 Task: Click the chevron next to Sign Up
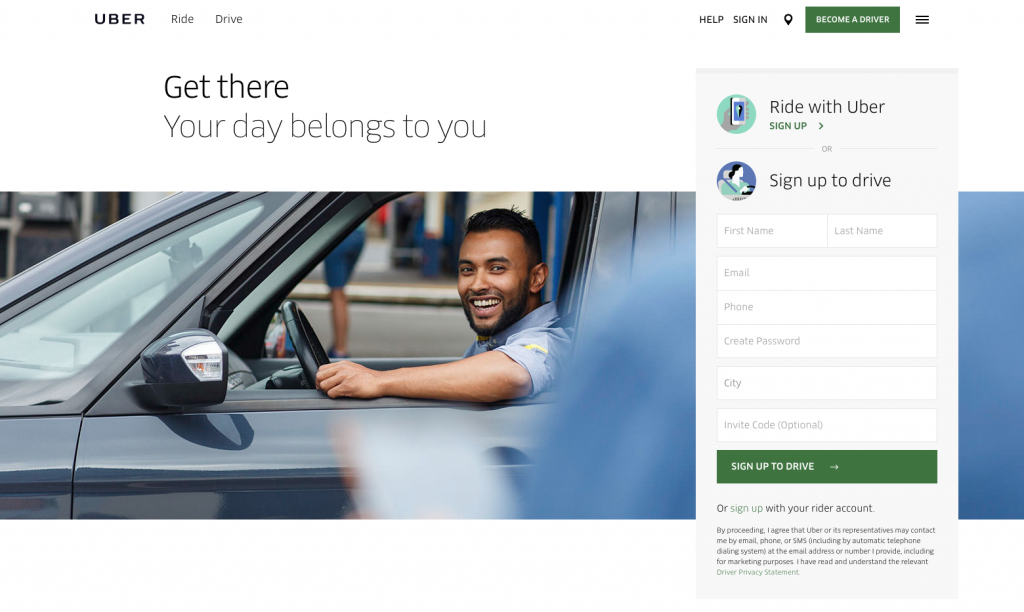pyautogui.click(x=821, y=126)
